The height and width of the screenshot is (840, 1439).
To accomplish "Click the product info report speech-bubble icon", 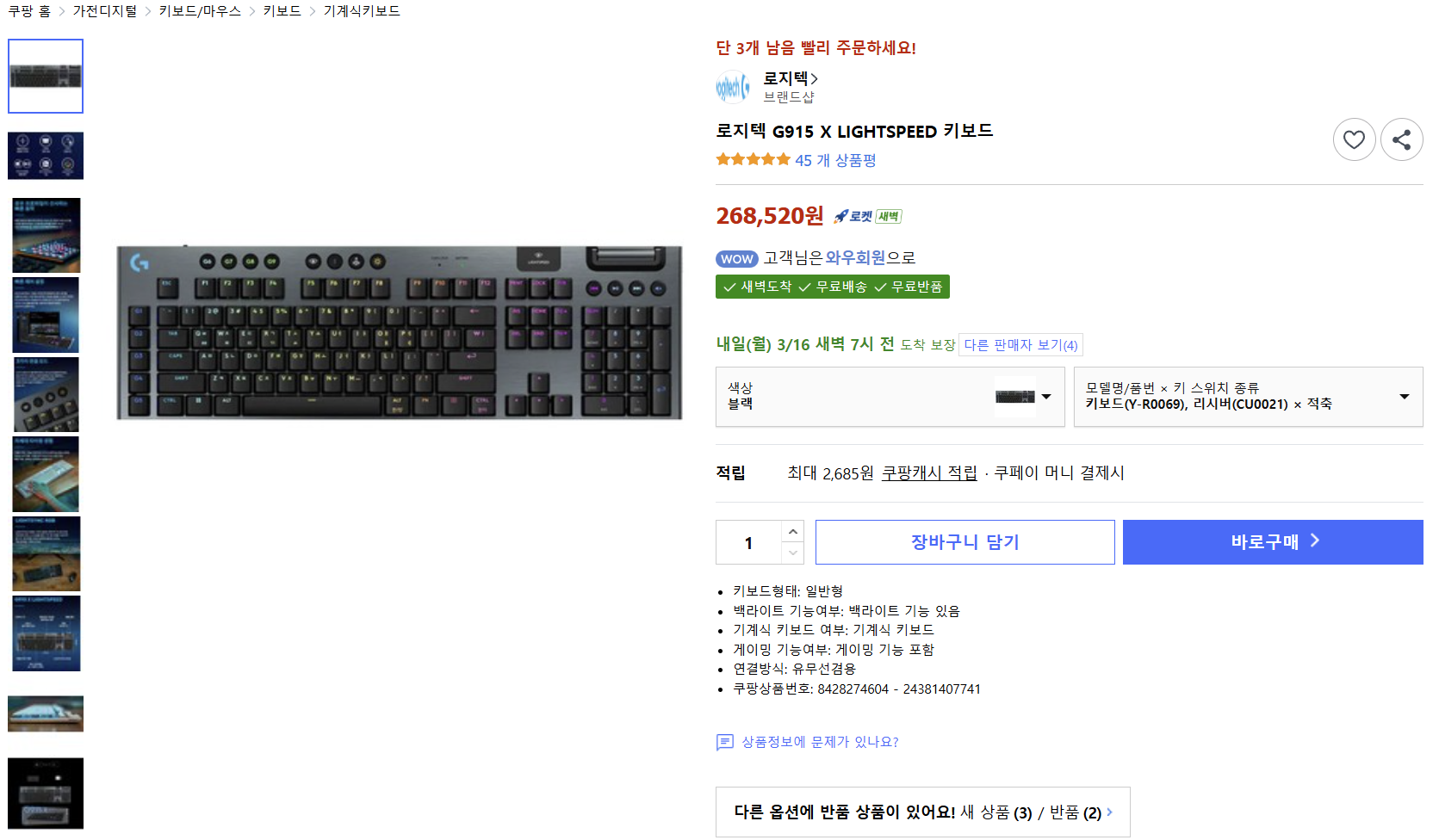I will click(x=725, y=742).
